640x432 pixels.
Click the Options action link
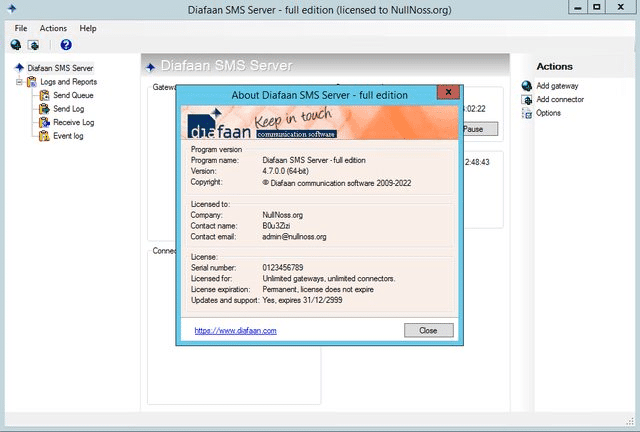click(548, 113)
